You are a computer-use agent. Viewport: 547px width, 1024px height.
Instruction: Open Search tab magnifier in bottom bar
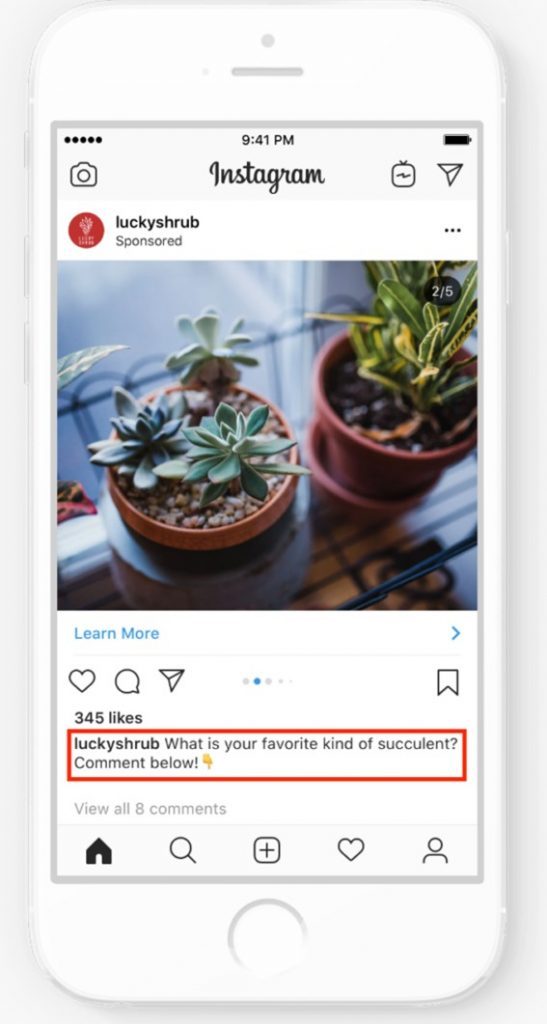click(183, 851)
